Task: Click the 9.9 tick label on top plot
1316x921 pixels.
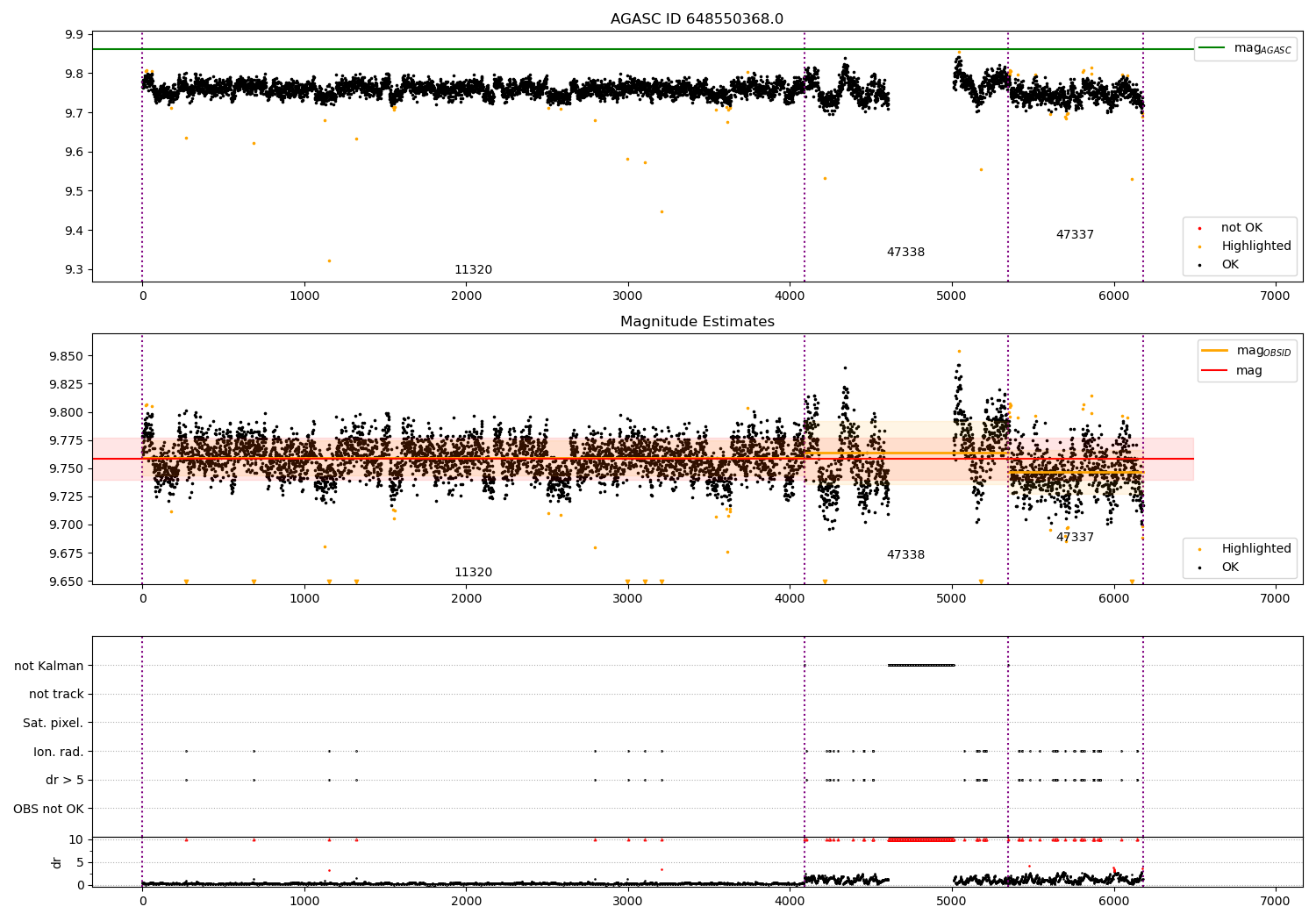Action: pos(75,34)
